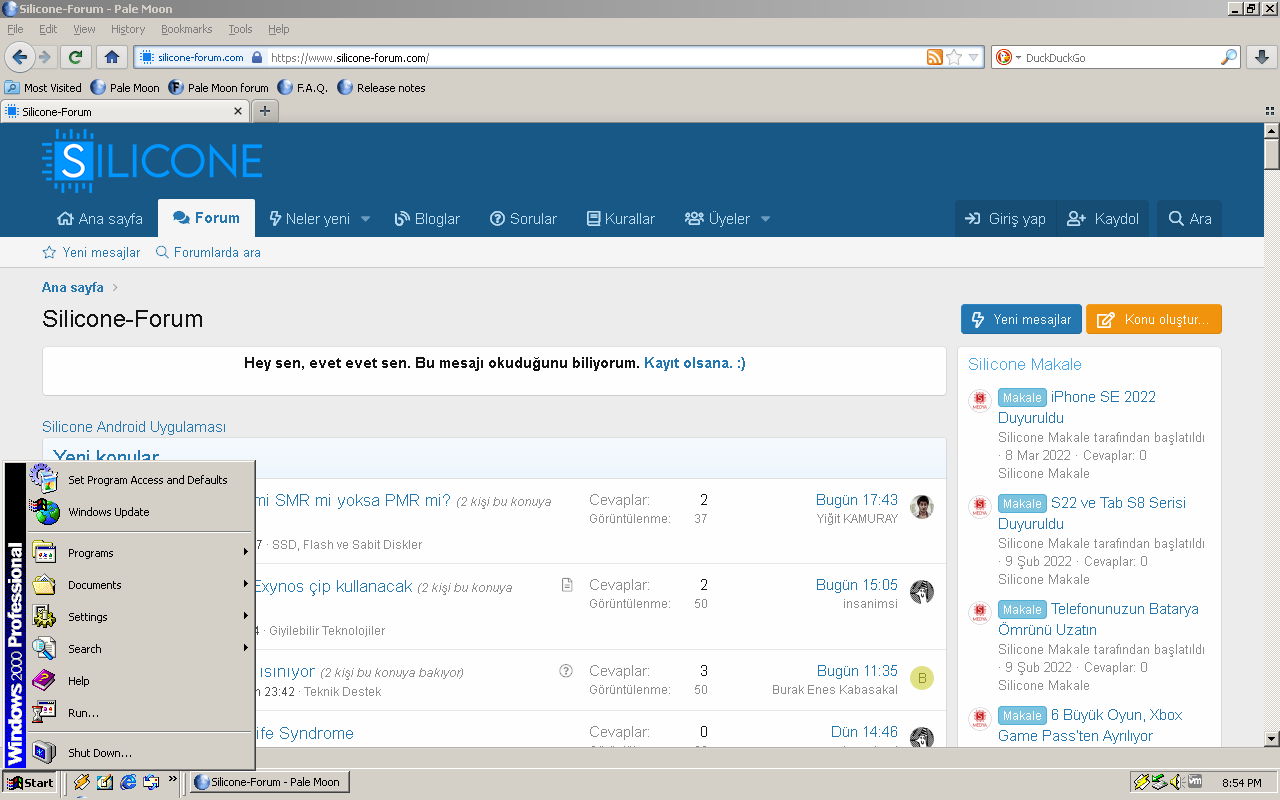Image resolution: width=1280 pixels, height=800 pixels.
Task: Click the Ara search button
Action: point(1190,219)
